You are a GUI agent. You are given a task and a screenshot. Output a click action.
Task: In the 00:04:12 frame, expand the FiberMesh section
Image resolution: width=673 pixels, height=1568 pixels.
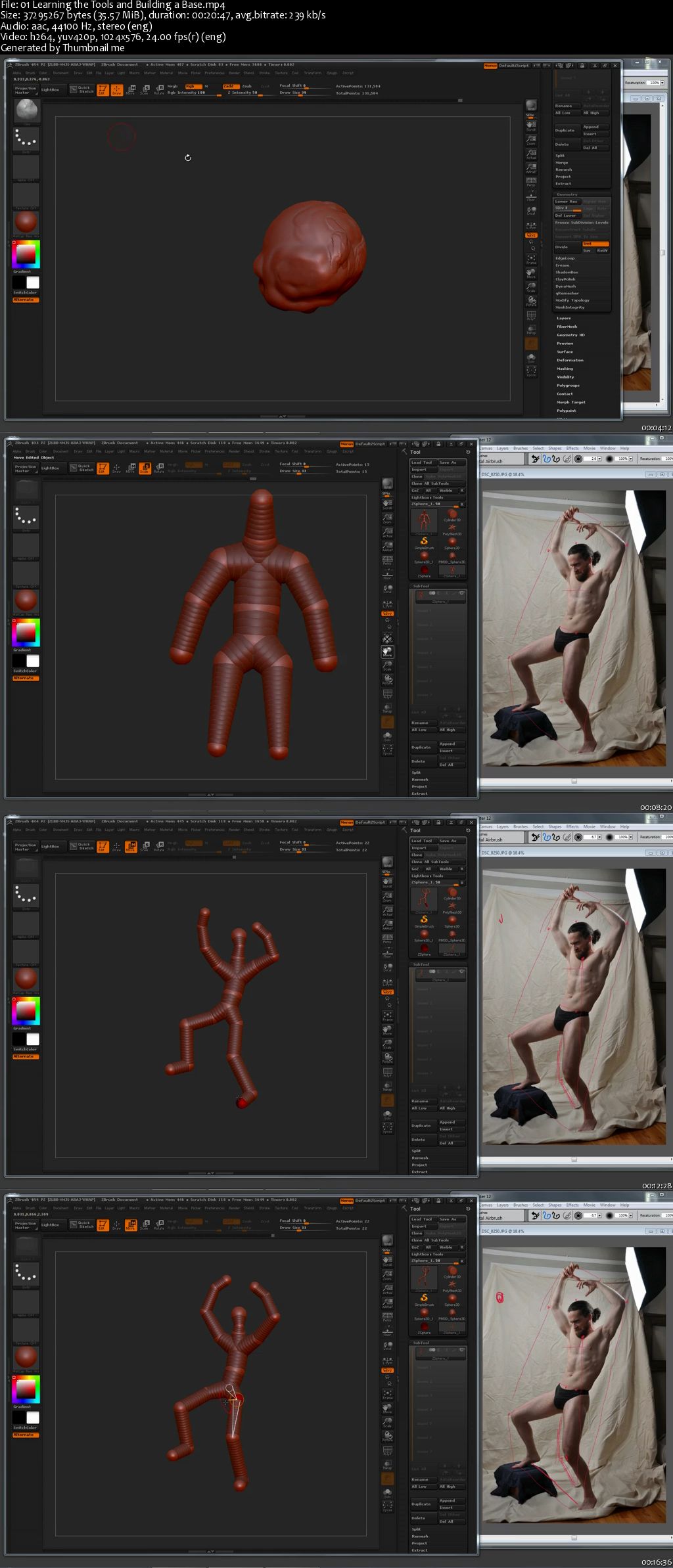coord(567,326)
